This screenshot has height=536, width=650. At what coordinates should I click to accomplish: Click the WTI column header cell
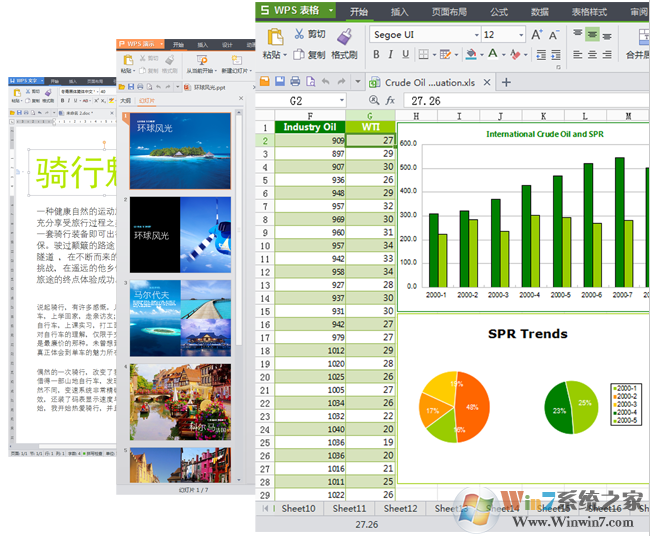tap(371, 127)
